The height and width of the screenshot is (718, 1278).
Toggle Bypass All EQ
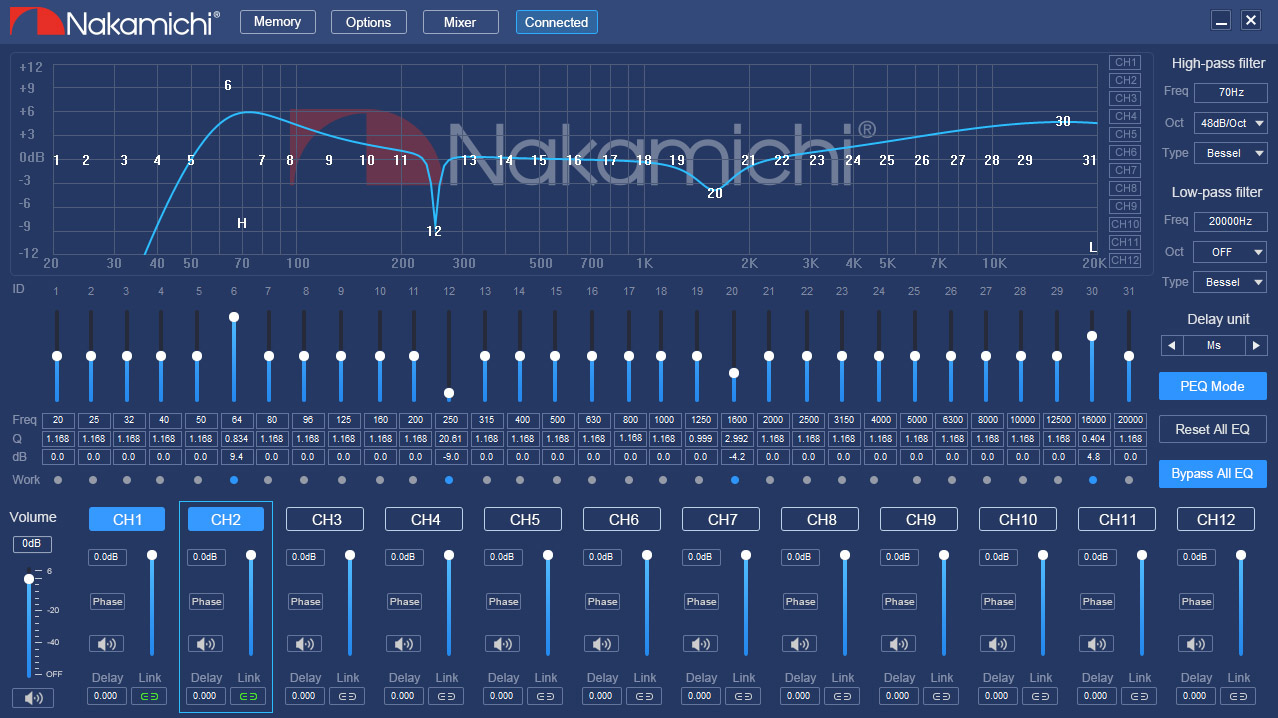1212,473
